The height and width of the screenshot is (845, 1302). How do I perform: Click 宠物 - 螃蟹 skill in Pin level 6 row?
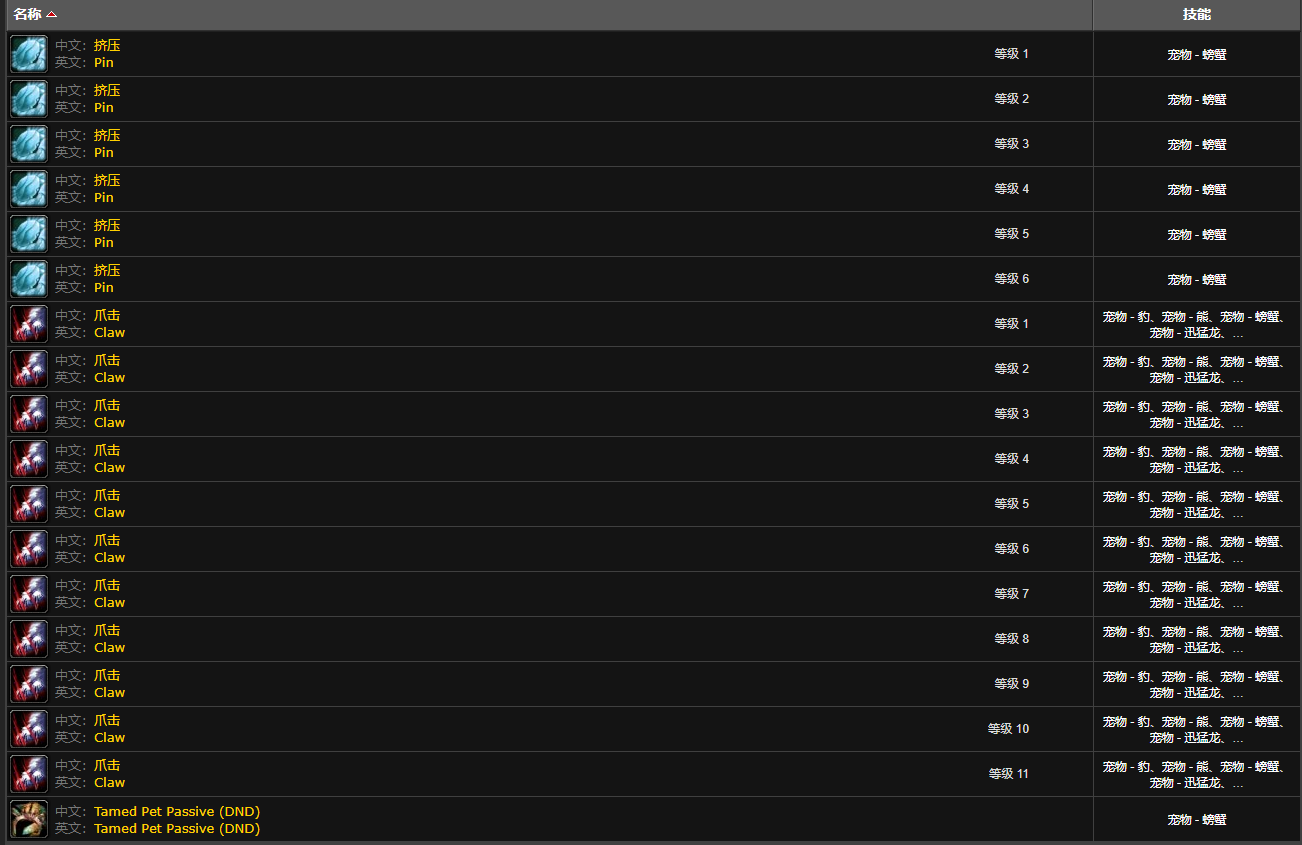point(1197,279)
